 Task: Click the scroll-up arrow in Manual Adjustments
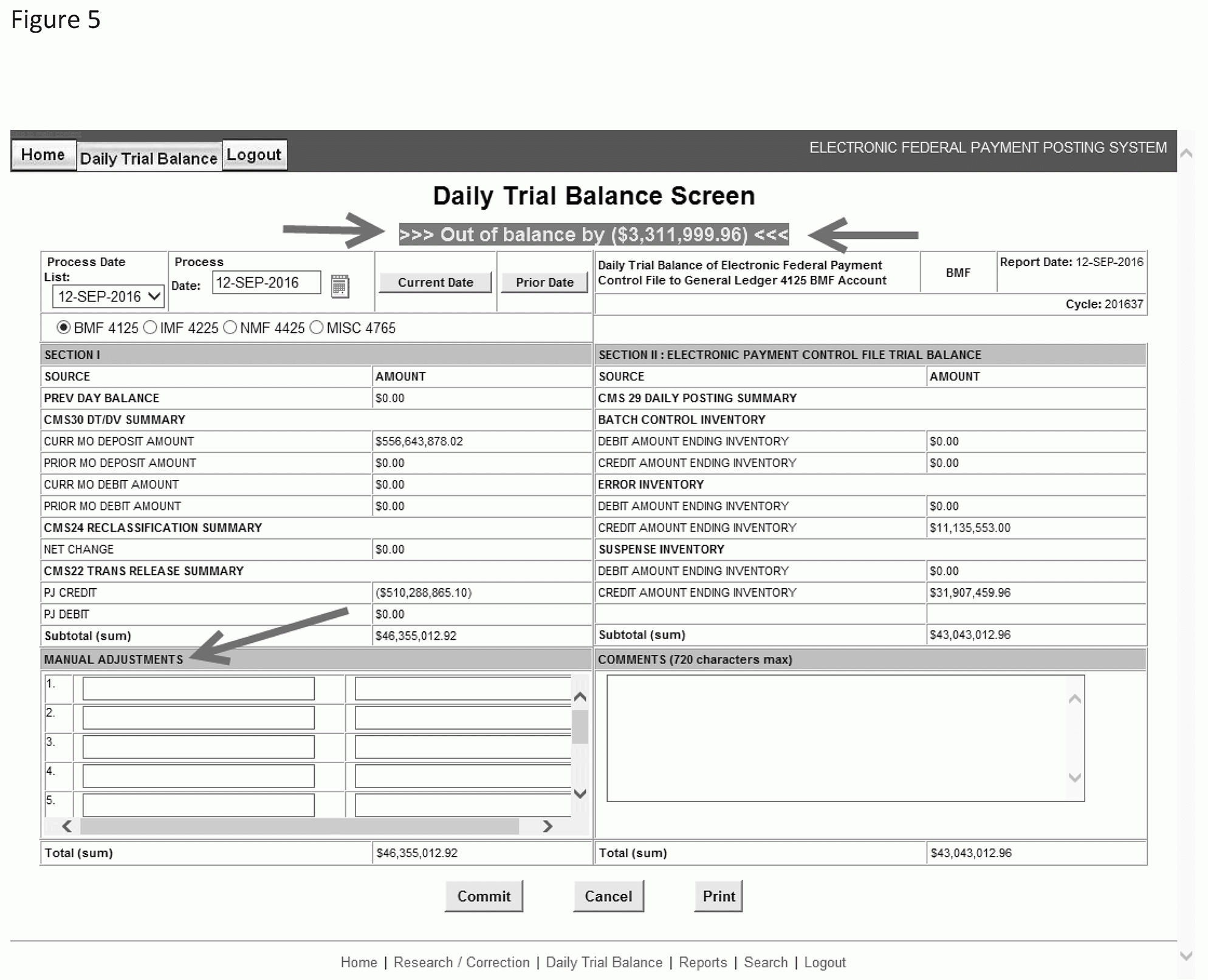pyautogui.click(x=580, y=697)
